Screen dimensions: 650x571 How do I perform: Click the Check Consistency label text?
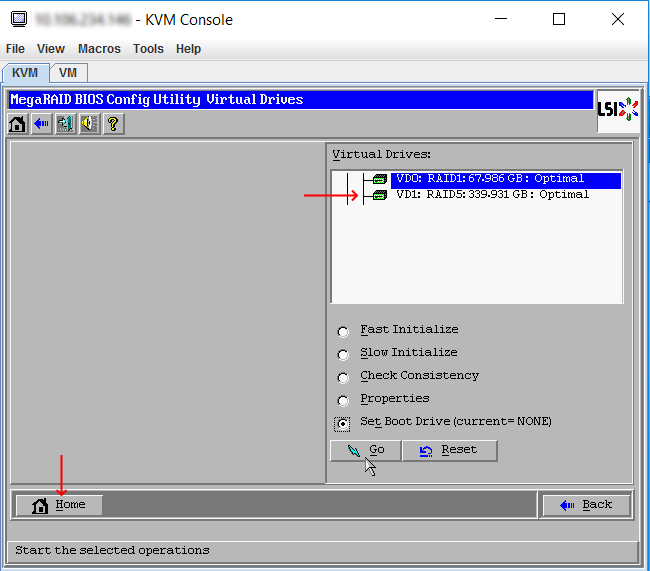pyautogui.click(x=420, y=376)
